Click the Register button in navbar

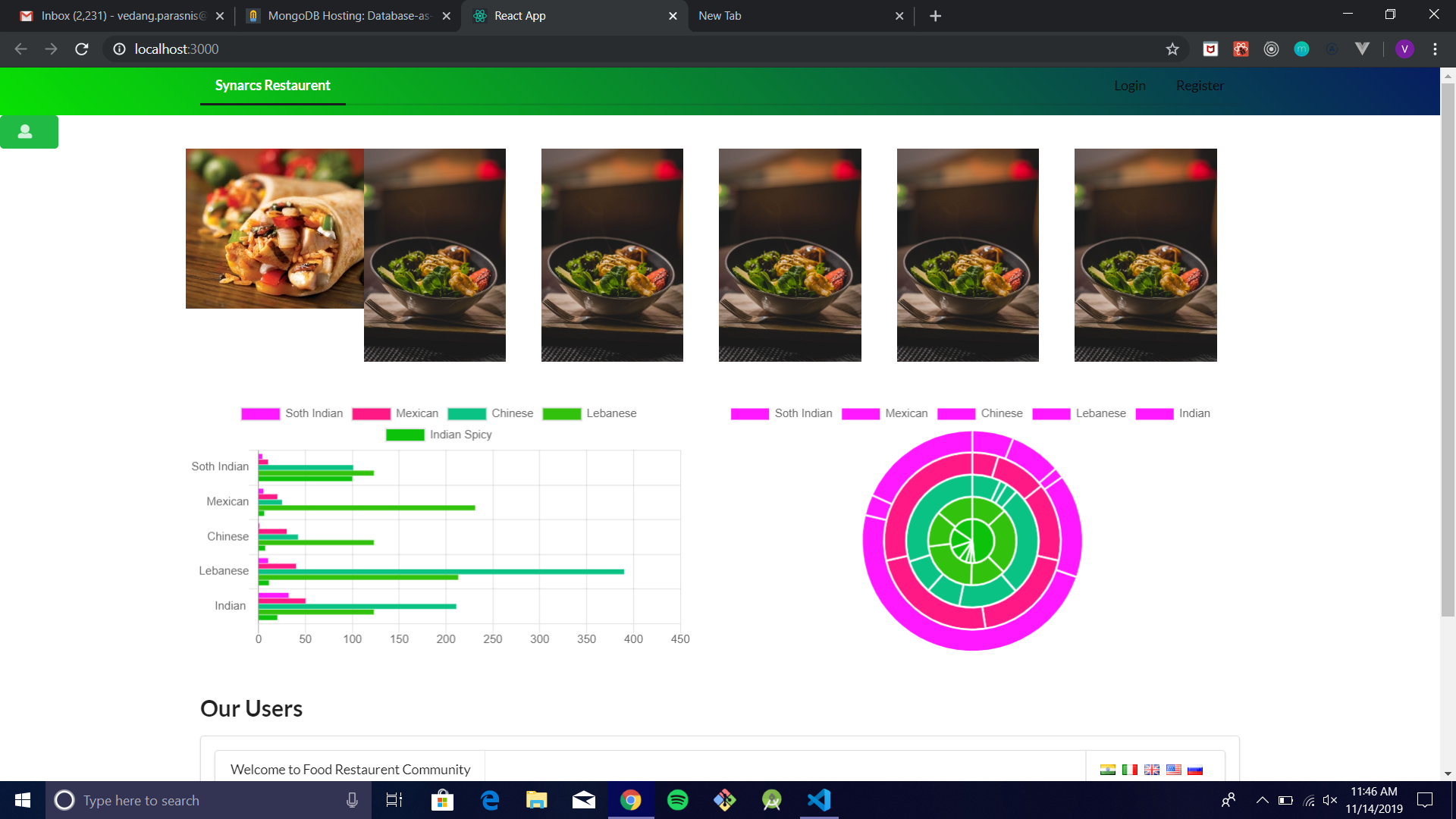coord(1200,85)
